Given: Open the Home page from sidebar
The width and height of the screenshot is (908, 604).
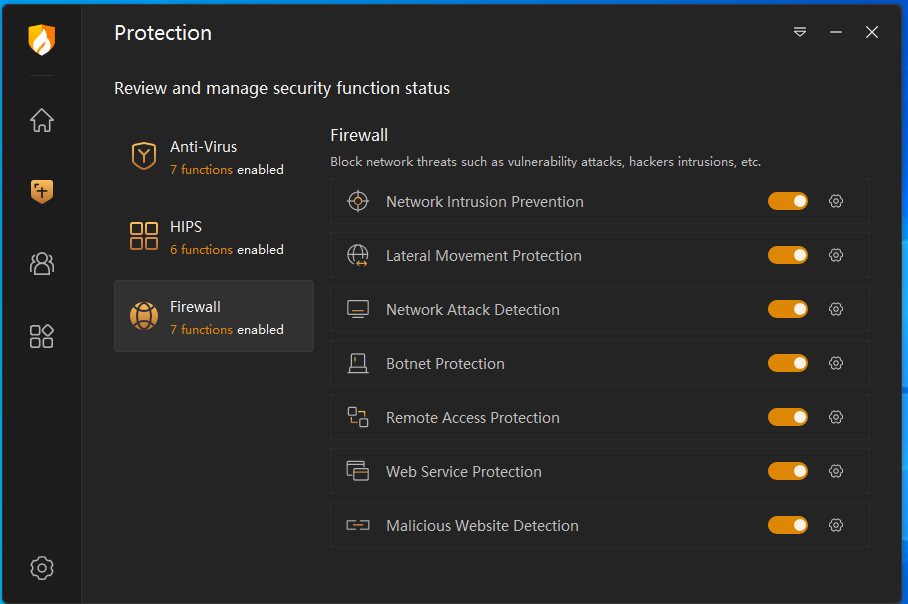Looking at the screenshot, I should pos(41,121).
